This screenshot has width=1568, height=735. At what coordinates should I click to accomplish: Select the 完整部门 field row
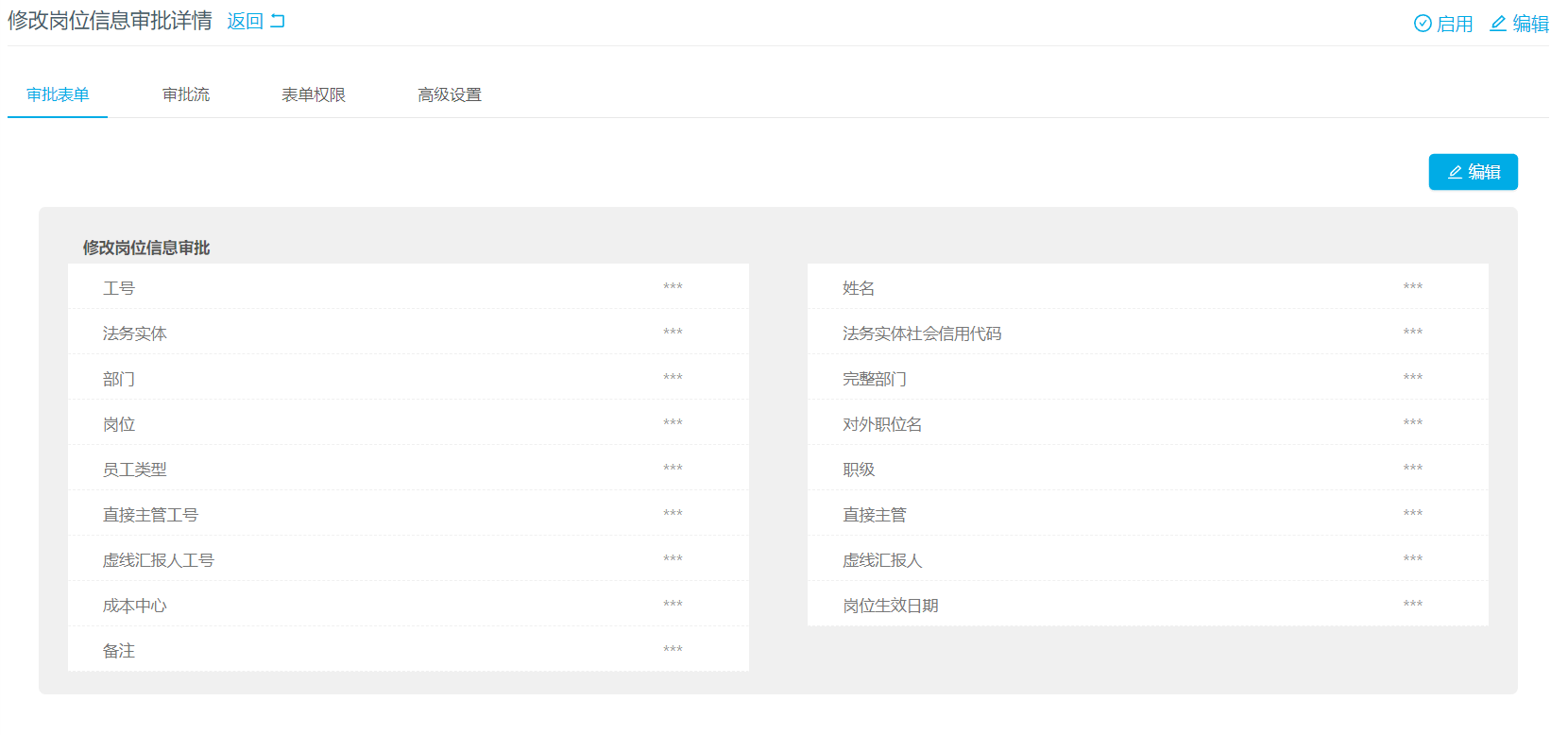[x=1148, y=378]
